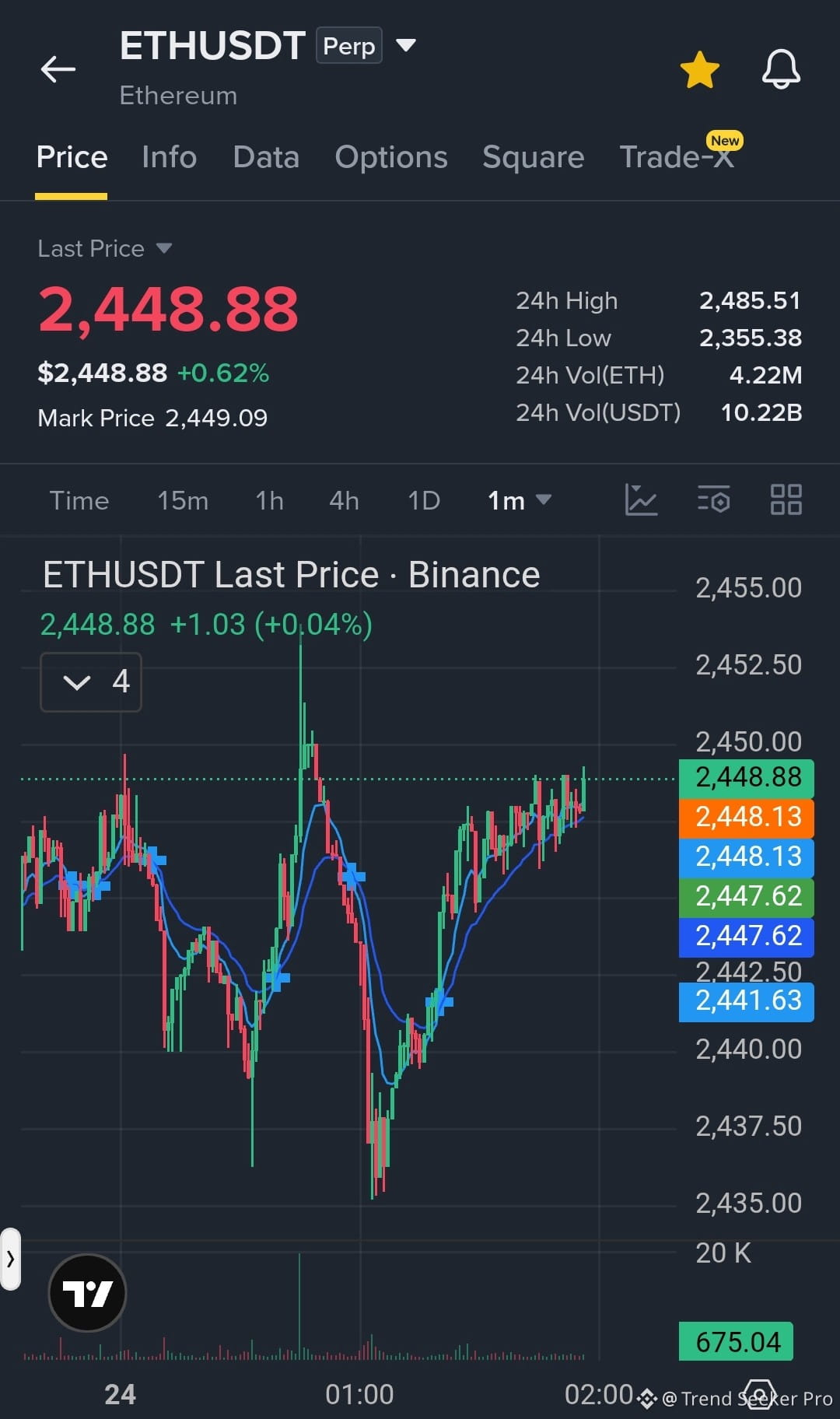The width and height of the screenshot is (840, 1419).
Task: Select the 1h chart interval
Action: pyautogui.click(x=270, y=500)
